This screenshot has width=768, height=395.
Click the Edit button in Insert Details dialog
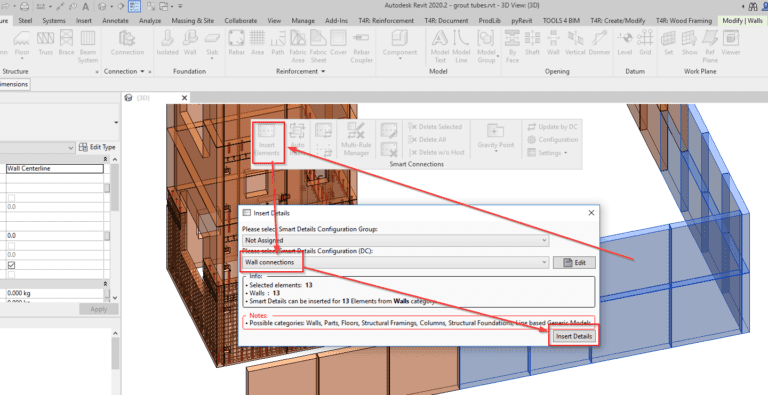(574, 263)
